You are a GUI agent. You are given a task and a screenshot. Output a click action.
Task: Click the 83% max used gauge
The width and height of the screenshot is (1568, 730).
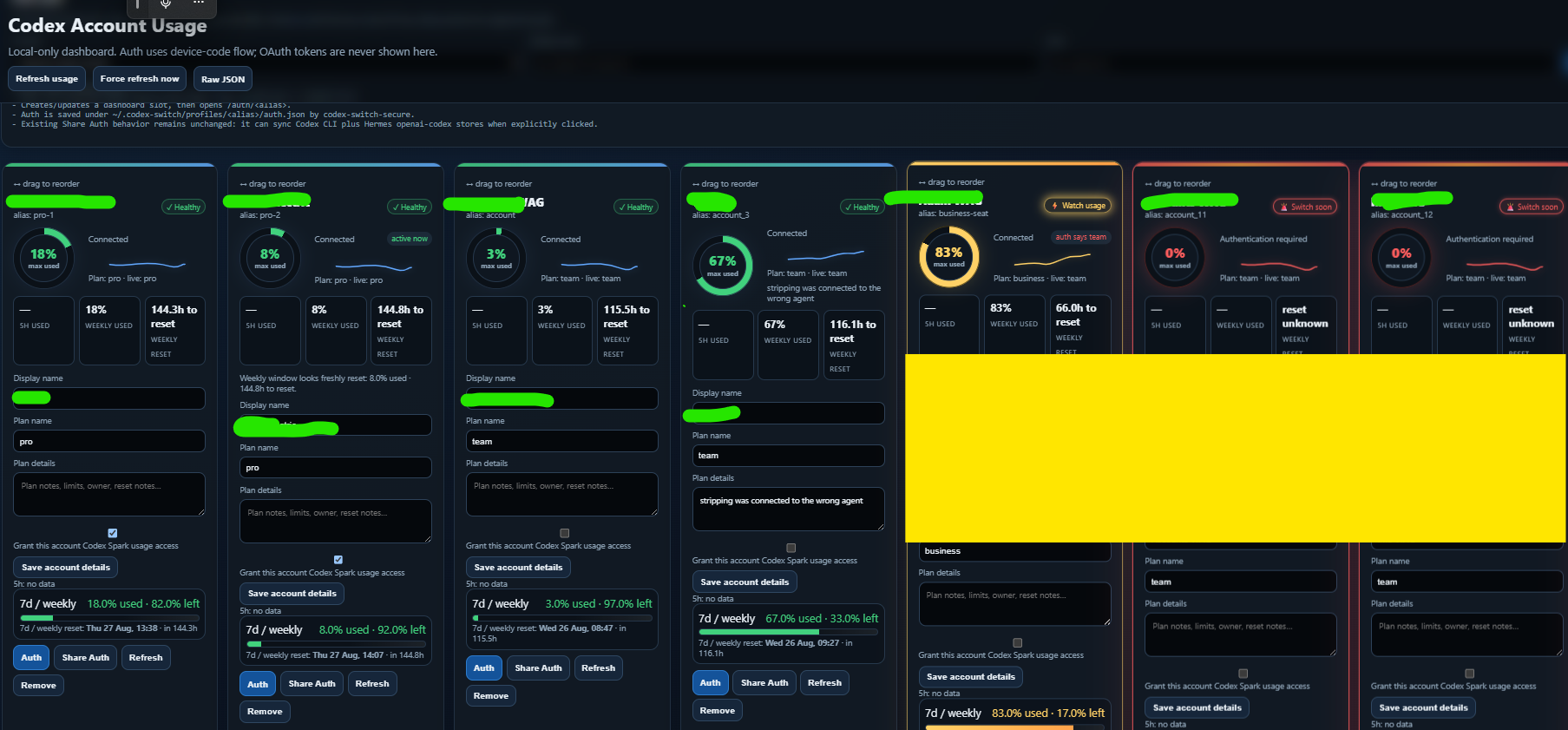pos(948,256)
